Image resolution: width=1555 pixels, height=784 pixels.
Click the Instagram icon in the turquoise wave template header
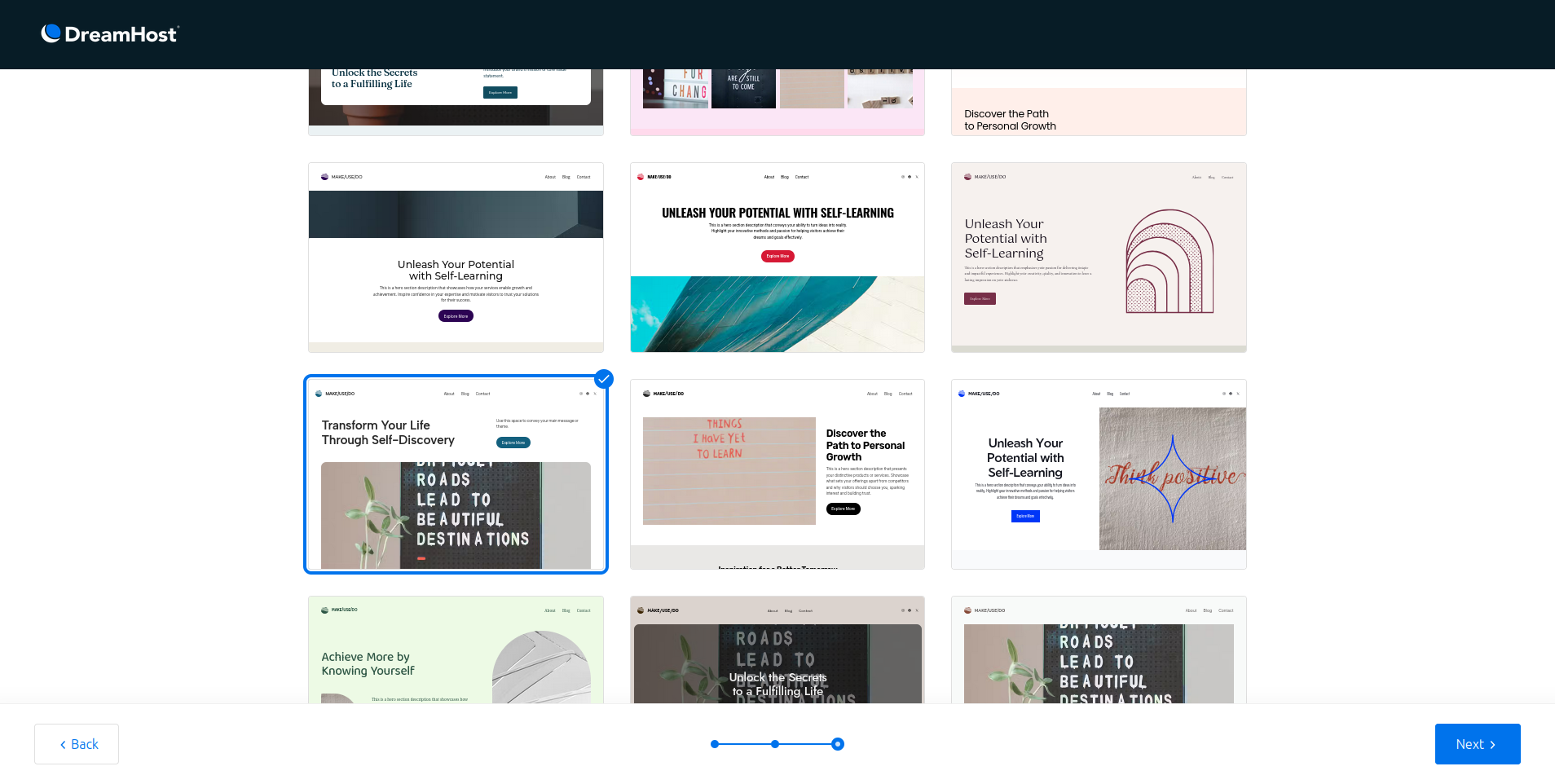point(903,177)
